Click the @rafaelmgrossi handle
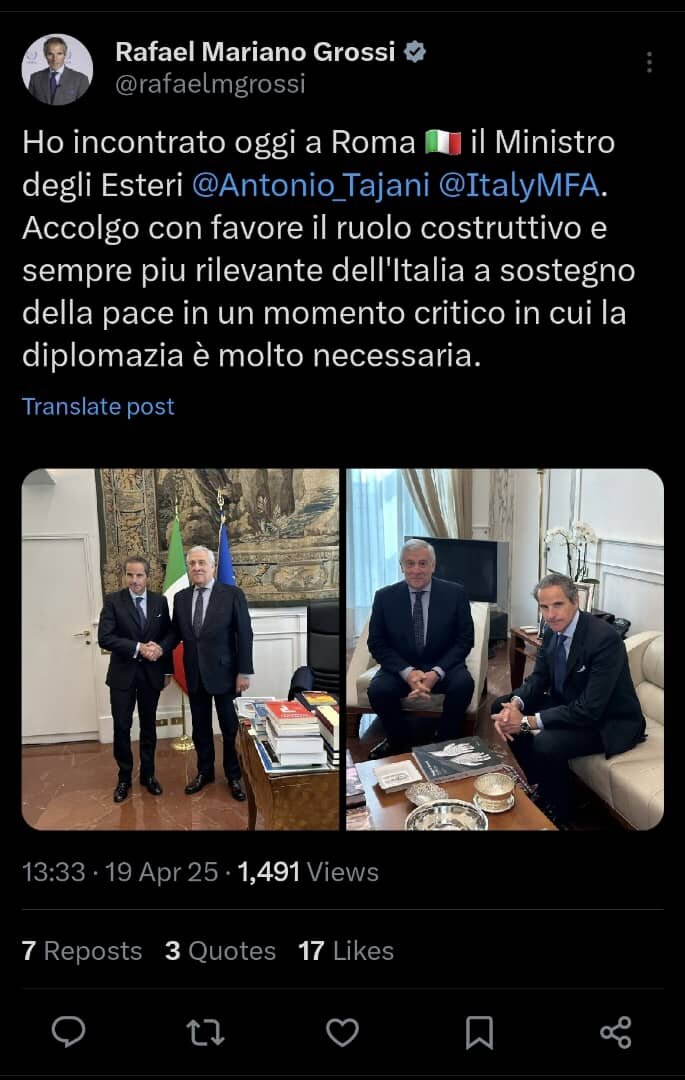685x1080 pixels. coord(210,84)
